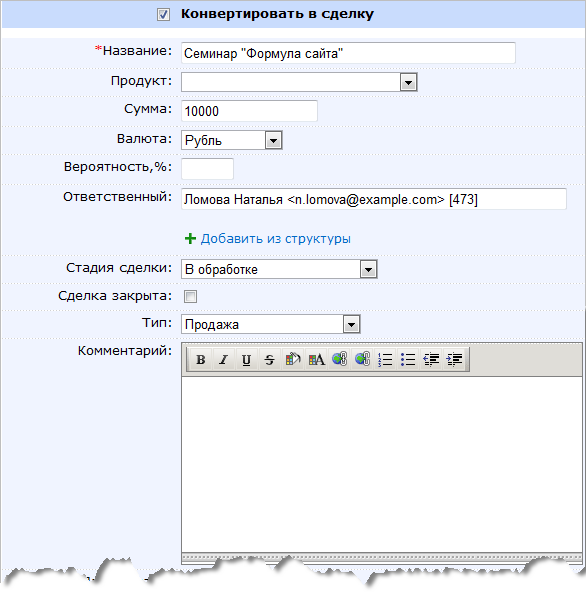
Task: Open background color picker in comment toolbar
Action: (293, 359)
